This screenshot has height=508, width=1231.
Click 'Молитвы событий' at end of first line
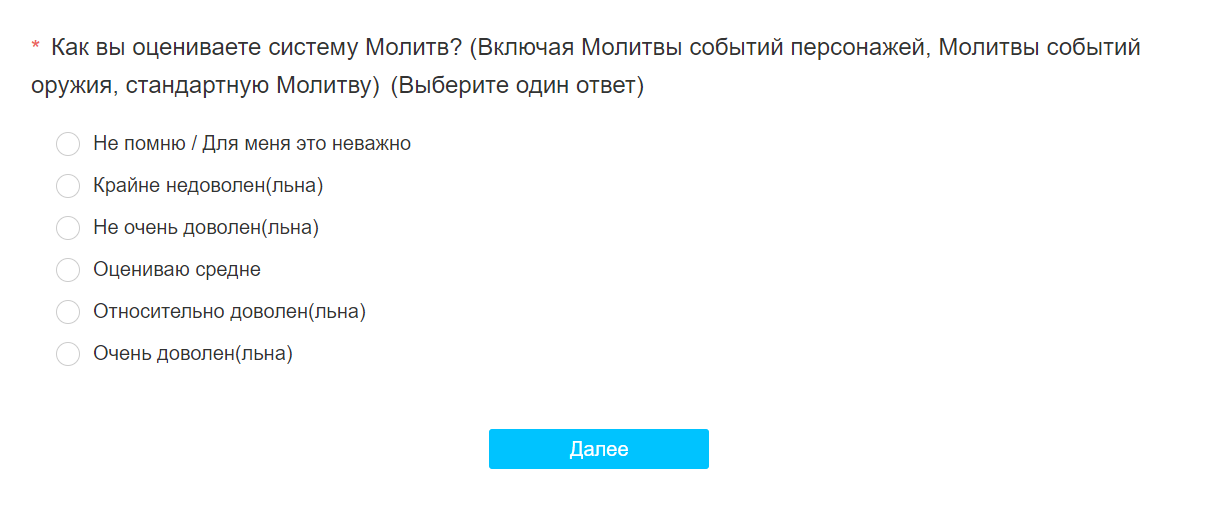pyautogui.click(x=1040, y=47)
